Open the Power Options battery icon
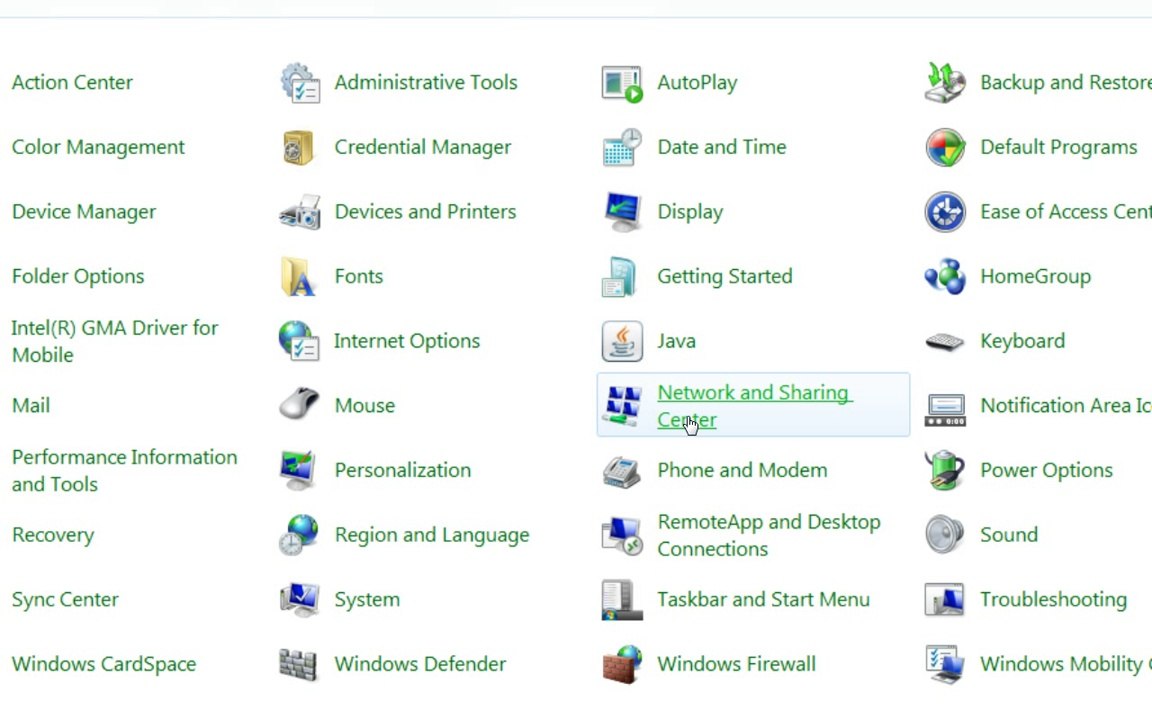Viewport: 1152px width, 720px height. (945, 470)
